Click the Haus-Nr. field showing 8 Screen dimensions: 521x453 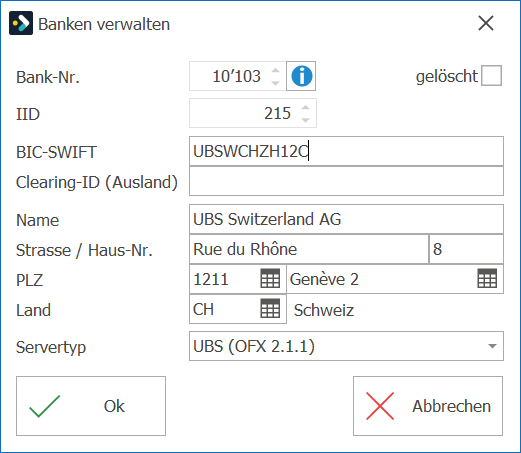tap(466, 249)
